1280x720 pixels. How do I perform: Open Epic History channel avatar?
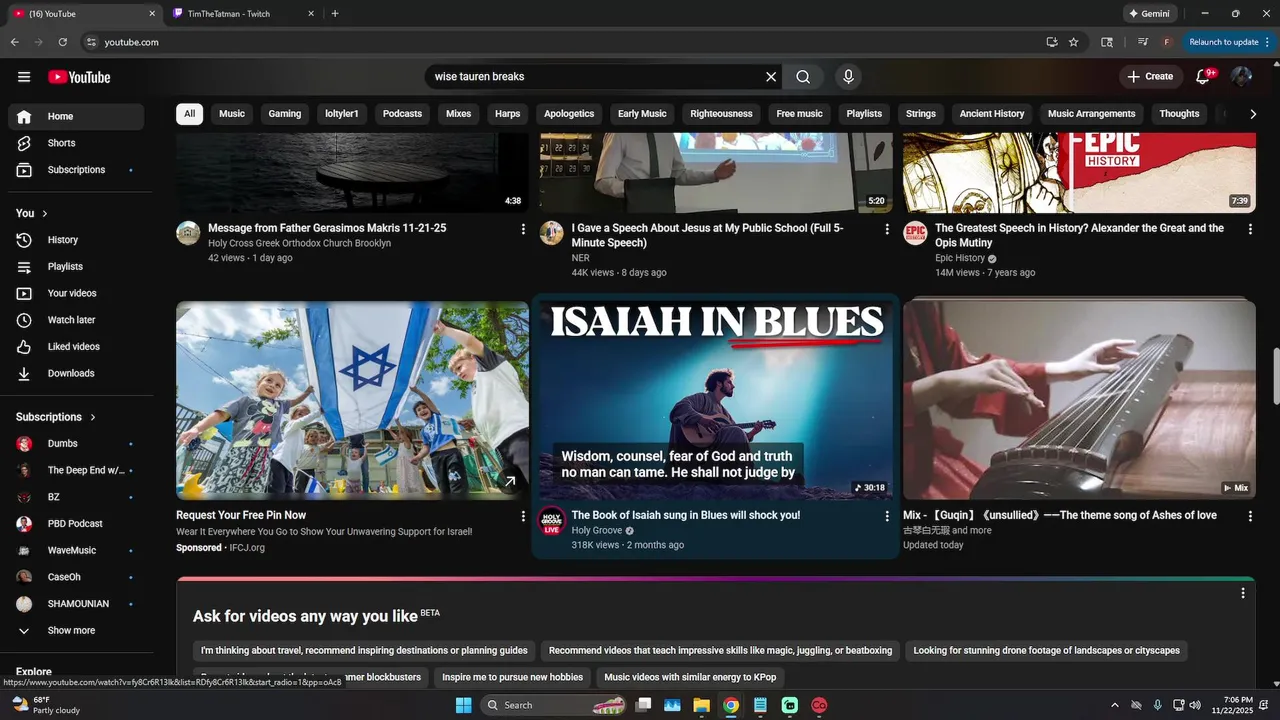915,233
